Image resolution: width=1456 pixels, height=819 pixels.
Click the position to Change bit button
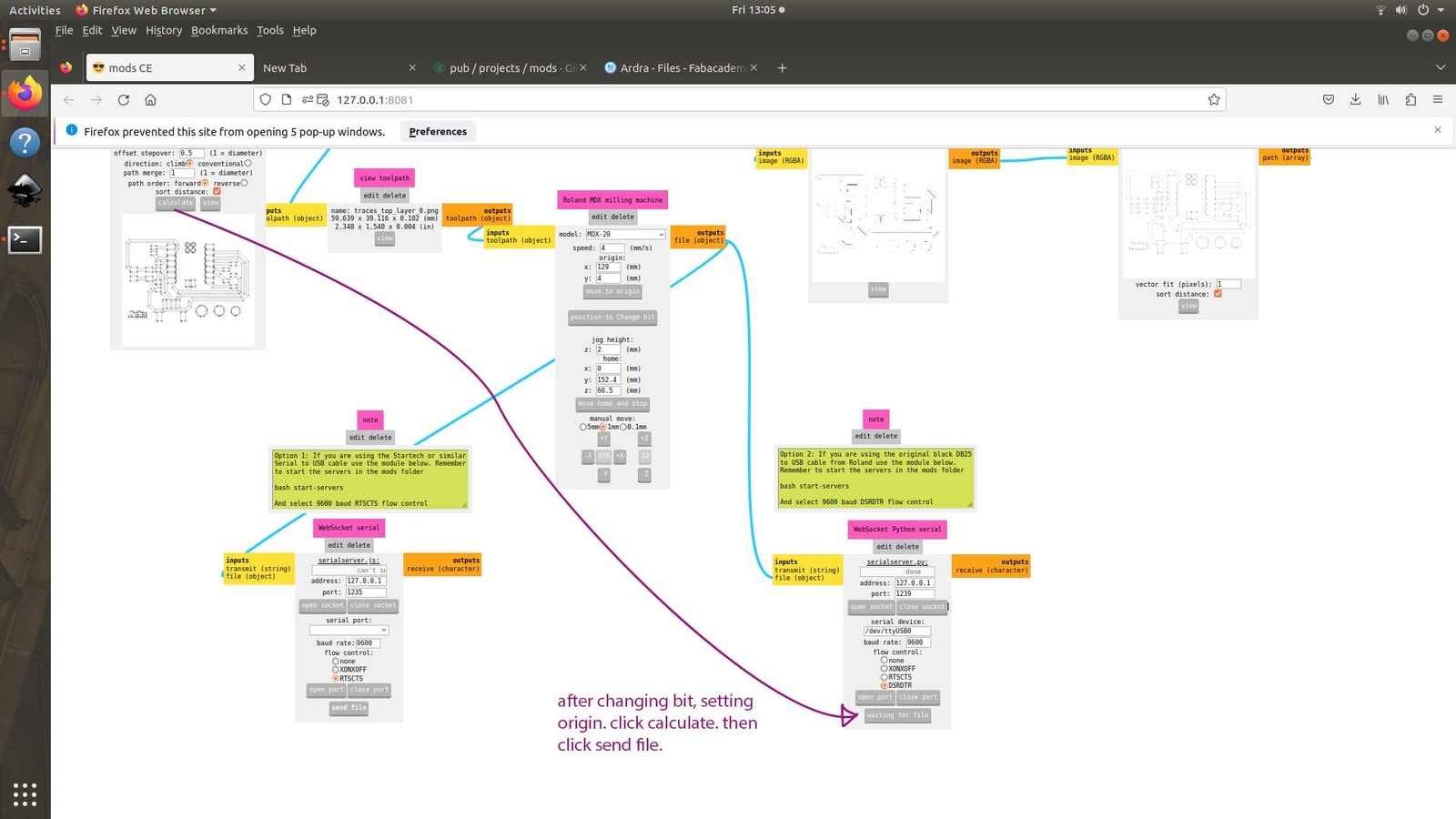coord(612,318)
